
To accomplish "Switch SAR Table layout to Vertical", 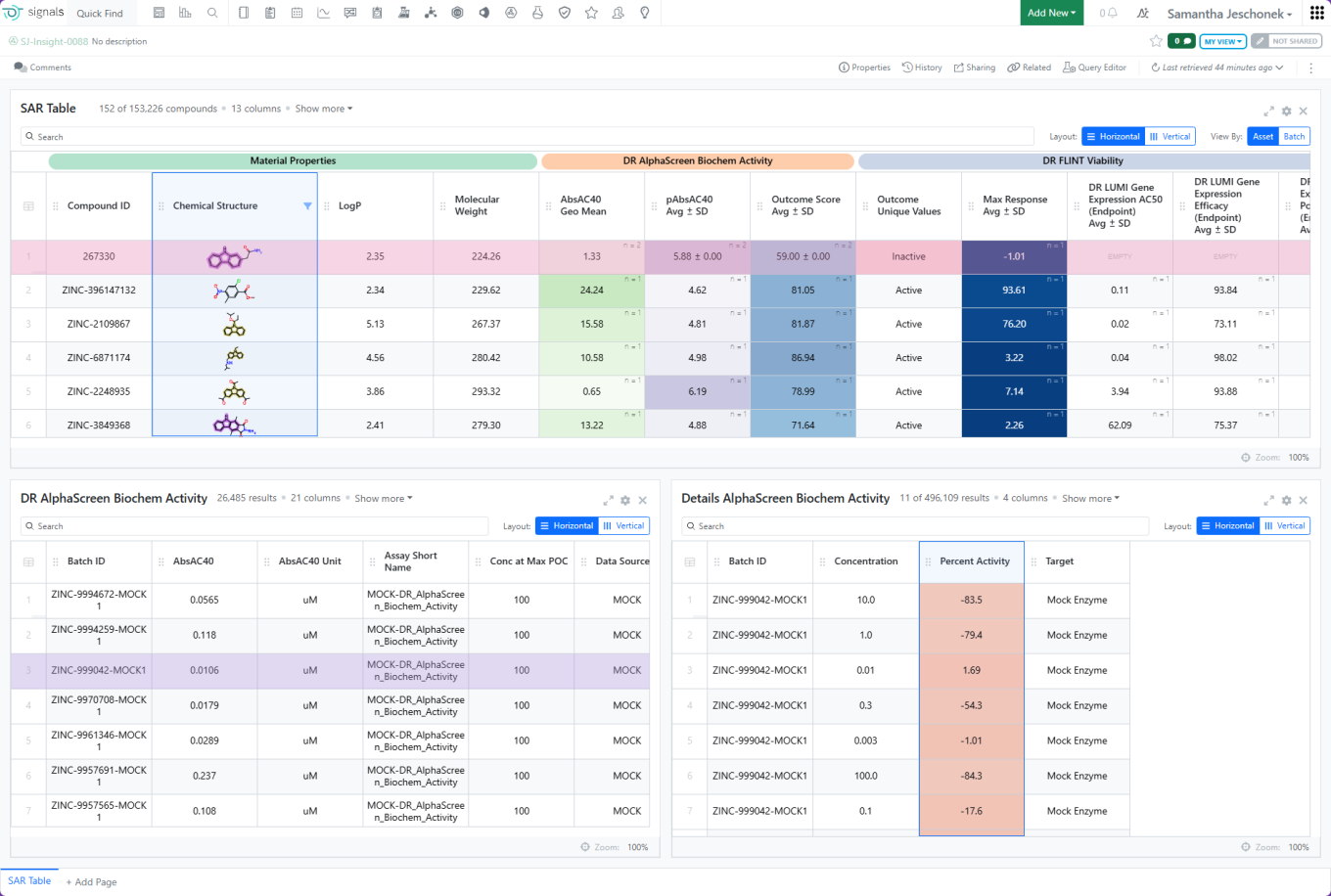I will click(1170, 137).
